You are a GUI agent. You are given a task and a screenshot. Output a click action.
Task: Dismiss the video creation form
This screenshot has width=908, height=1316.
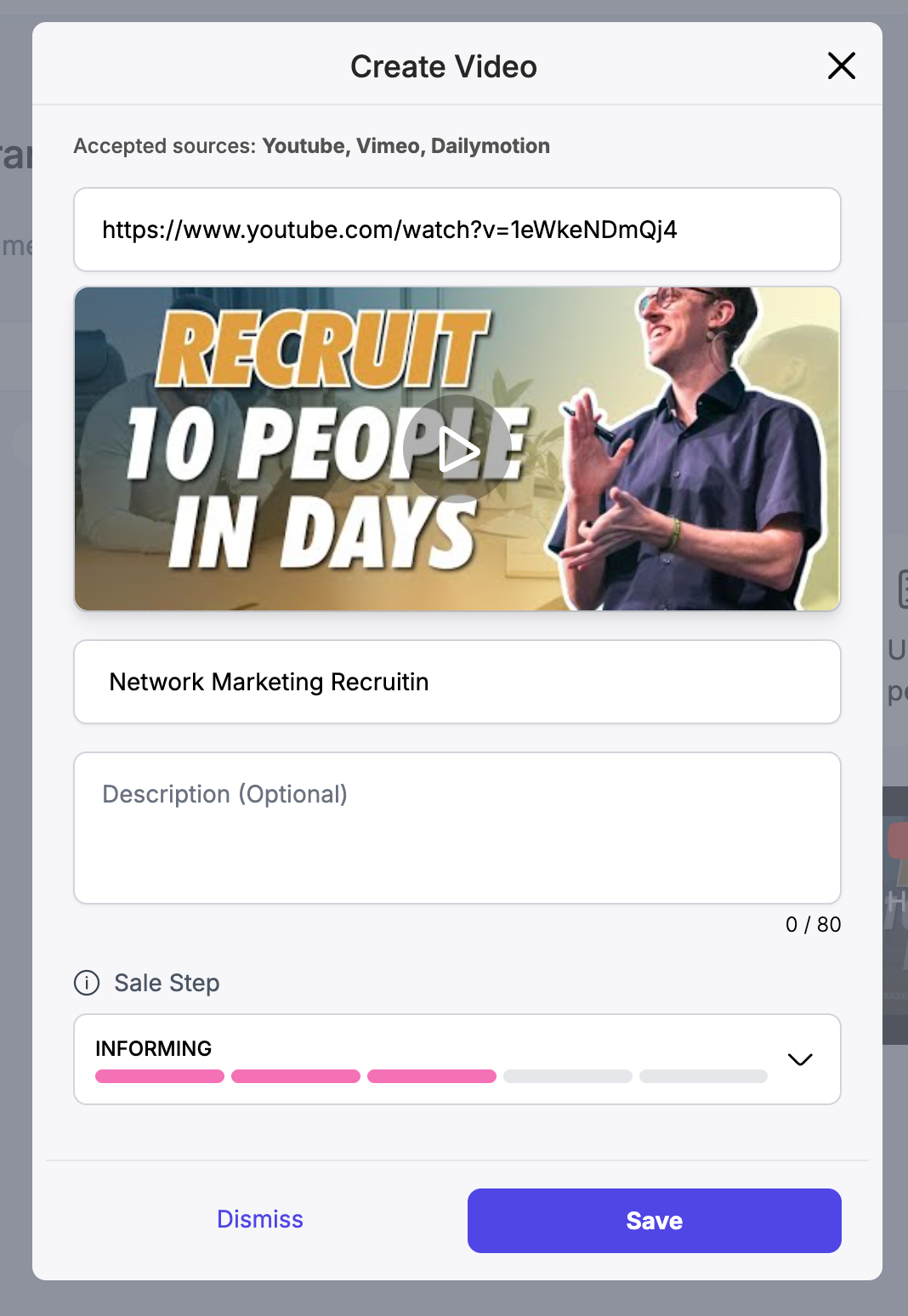pyautogui.click(x=260, y=1219)
